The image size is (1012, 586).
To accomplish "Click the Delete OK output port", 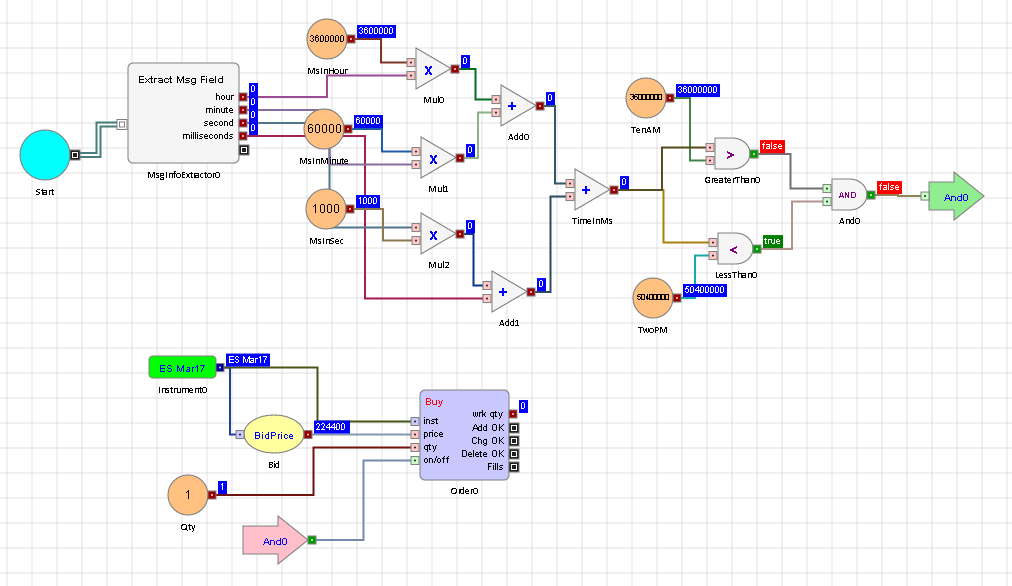I will point(514,454).
